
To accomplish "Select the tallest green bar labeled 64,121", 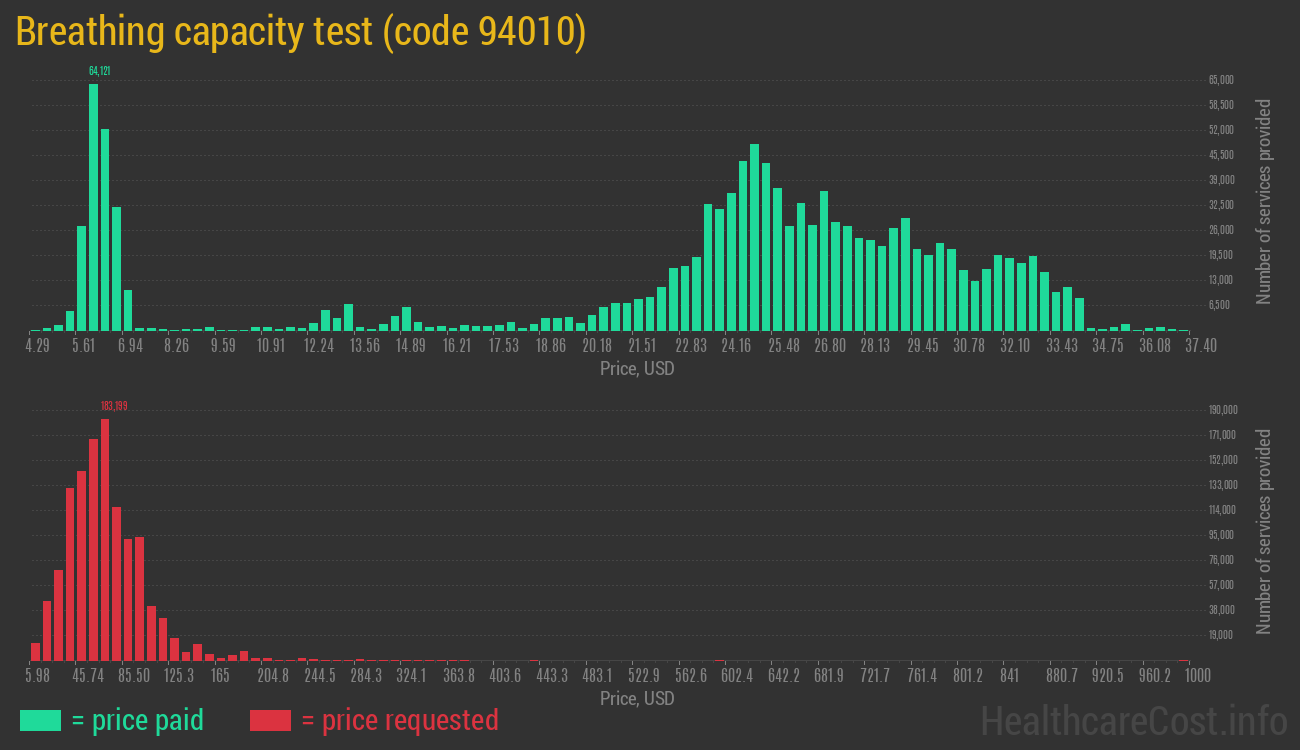I will [x=93, y=207].
